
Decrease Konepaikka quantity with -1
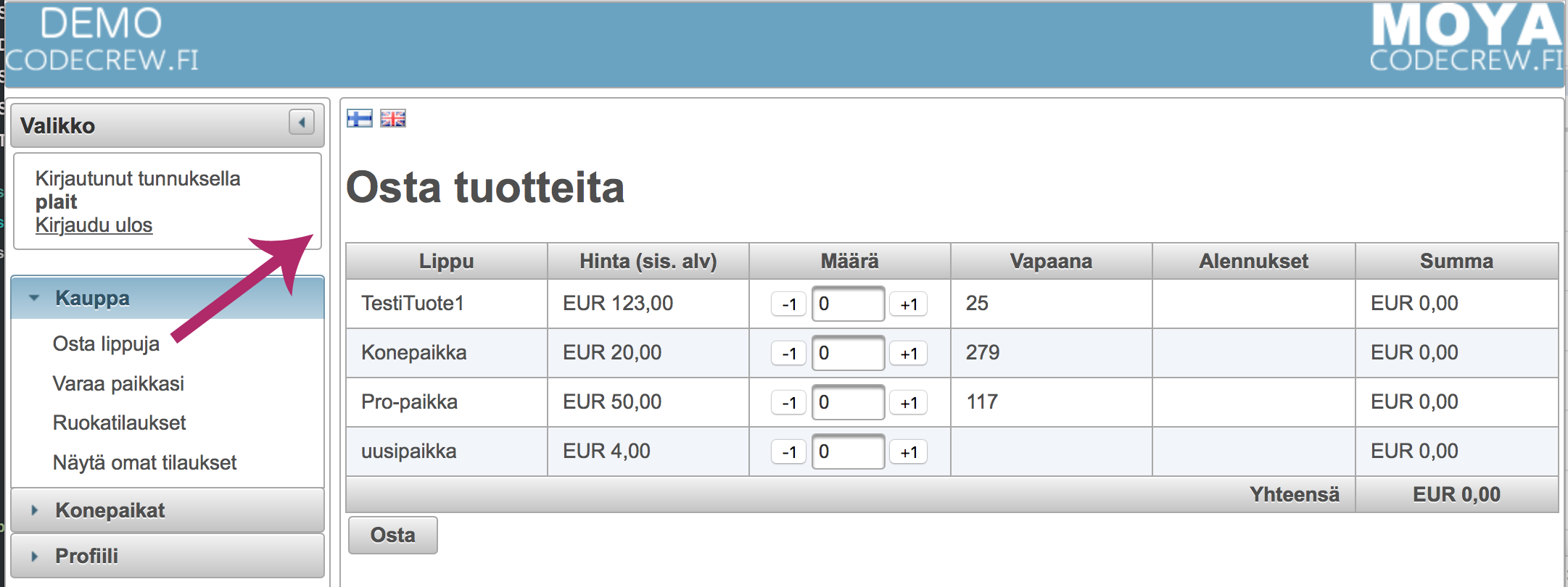[x=788, y=354]
